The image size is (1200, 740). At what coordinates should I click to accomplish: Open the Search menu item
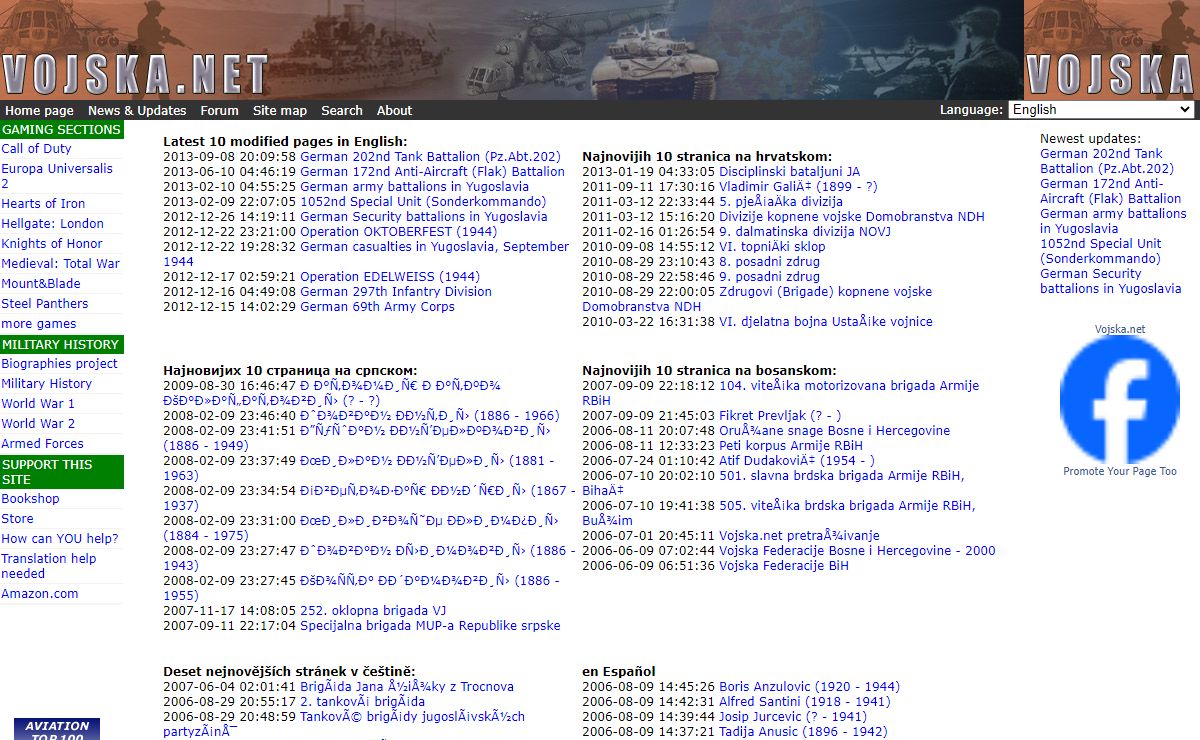[x=342, y=111]
